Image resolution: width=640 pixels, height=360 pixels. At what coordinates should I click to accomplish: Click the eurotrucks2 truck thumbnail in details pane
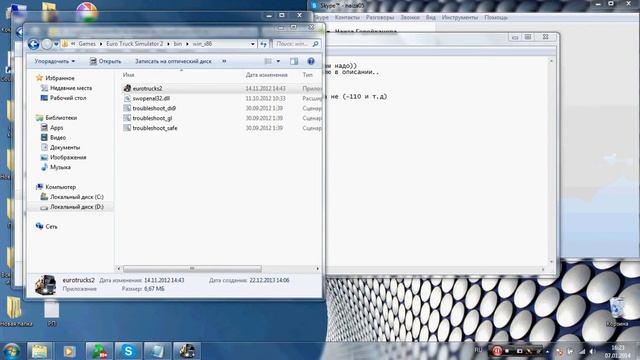click(45, 284)
